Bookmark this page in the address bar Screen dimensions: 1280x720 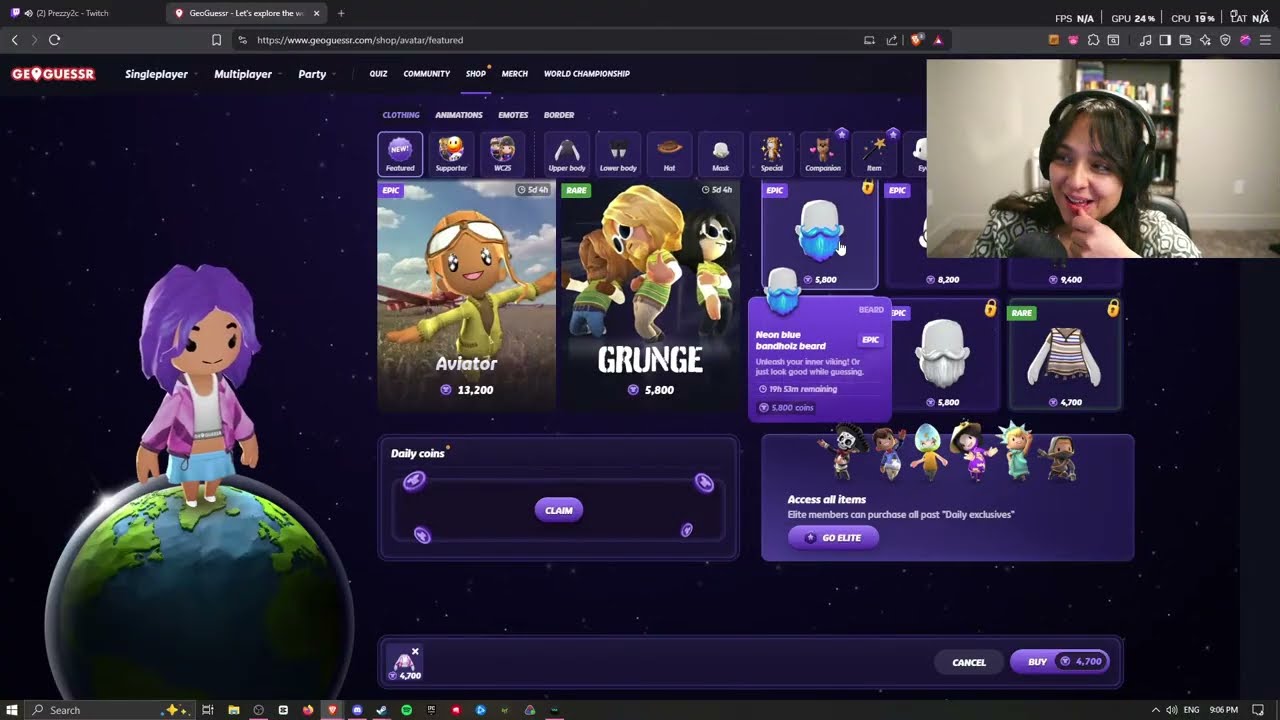(216, 40)
